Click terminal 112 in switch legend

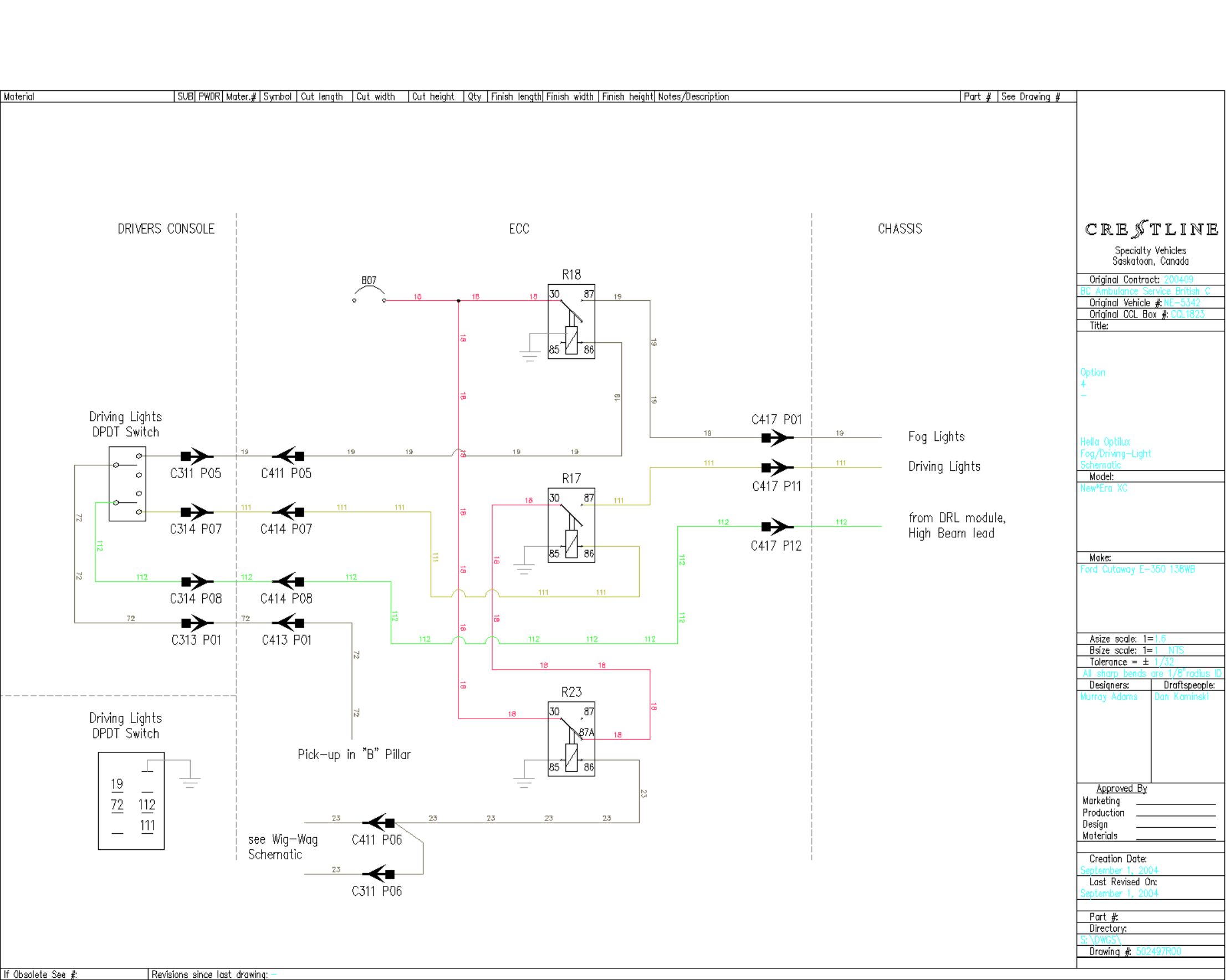pyautogui.click(x=147, y=805)
